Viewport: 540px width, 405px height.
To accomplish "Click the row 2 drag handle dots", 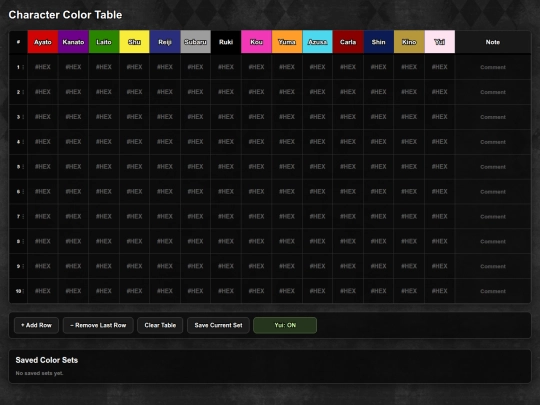I will point(23,92).
